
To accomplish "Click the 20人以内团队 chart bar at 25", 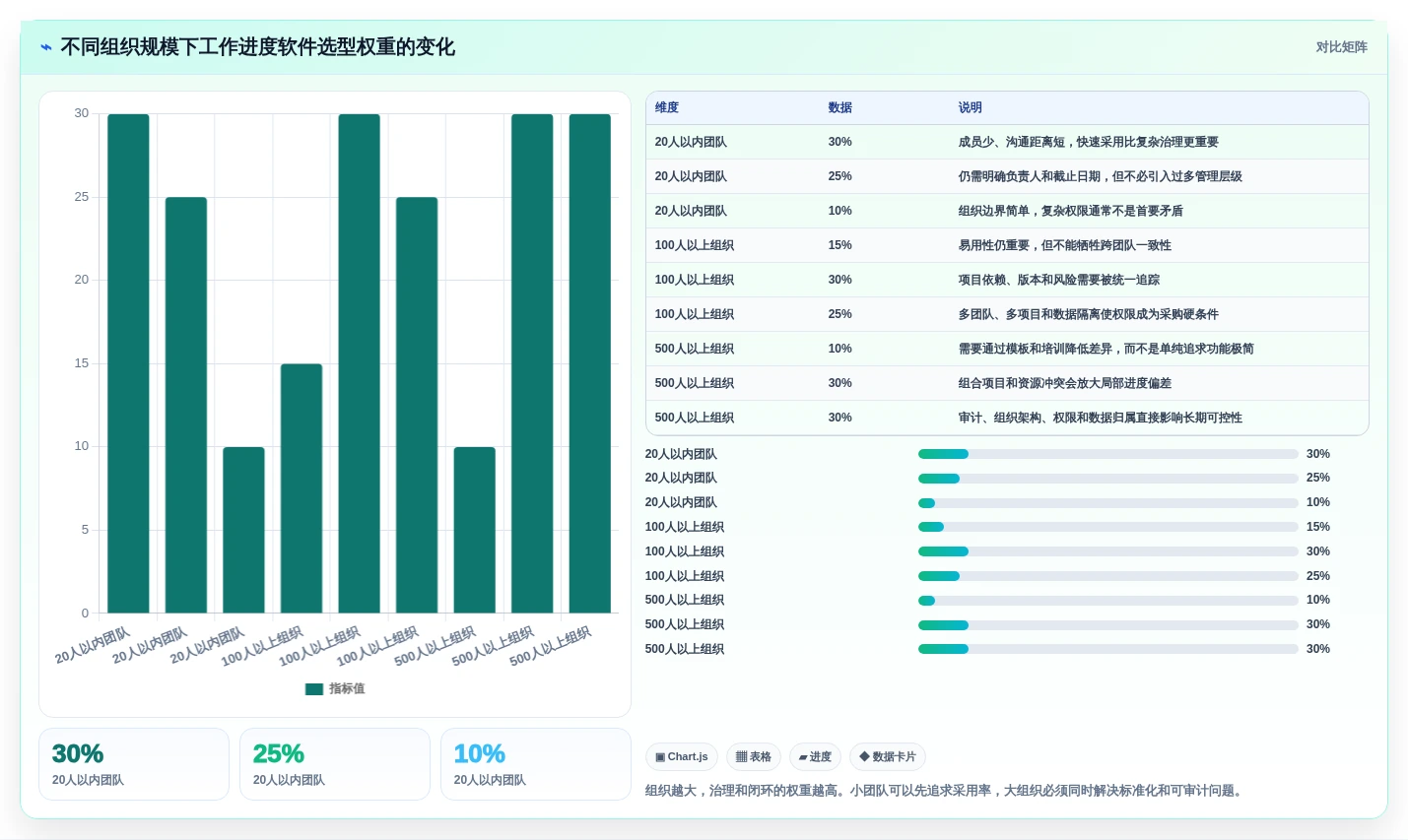I will pyautogui.click(x=186, y=405).
